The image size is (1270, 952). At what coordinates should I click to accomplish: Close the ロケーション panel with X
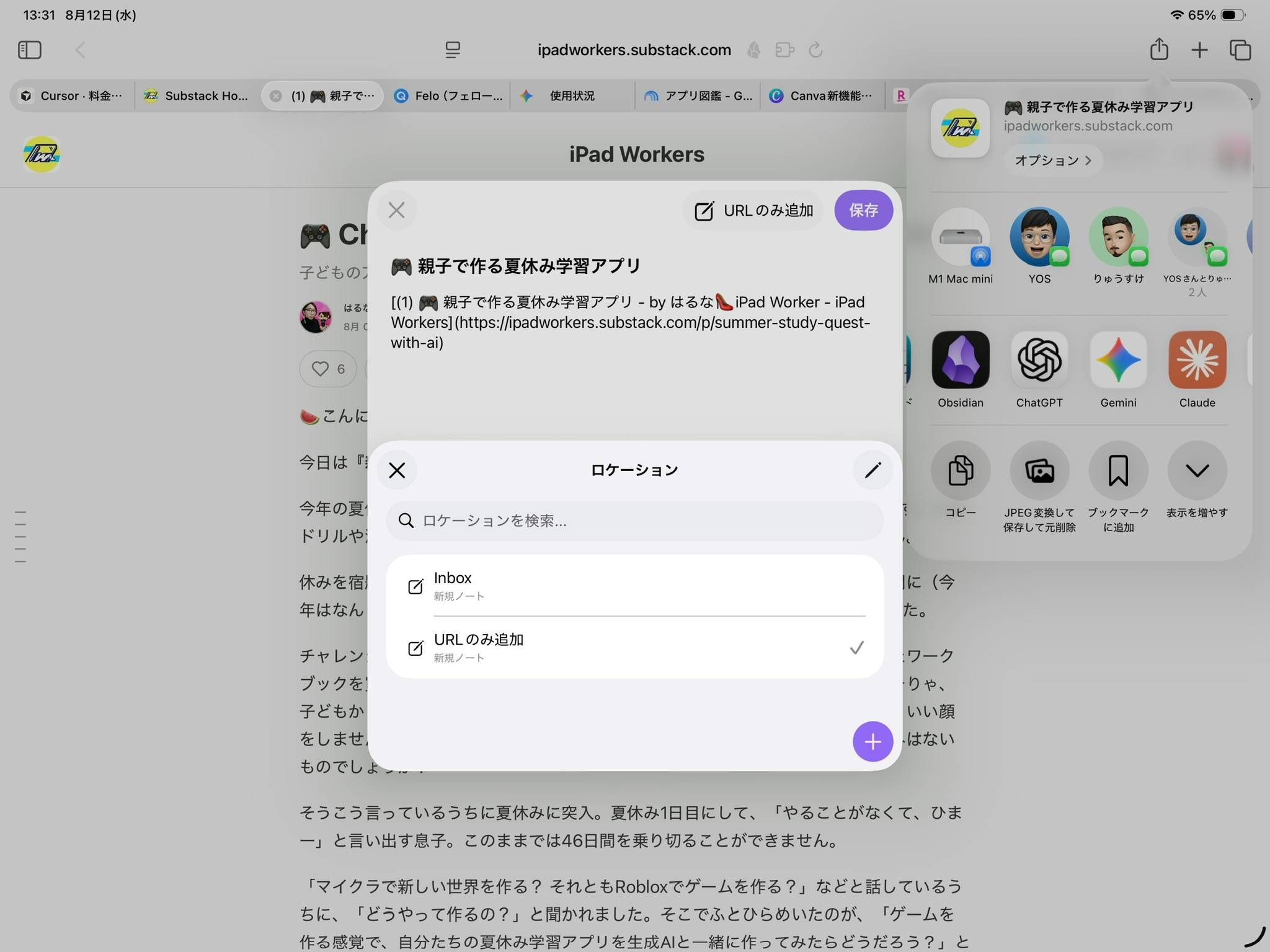397,470
